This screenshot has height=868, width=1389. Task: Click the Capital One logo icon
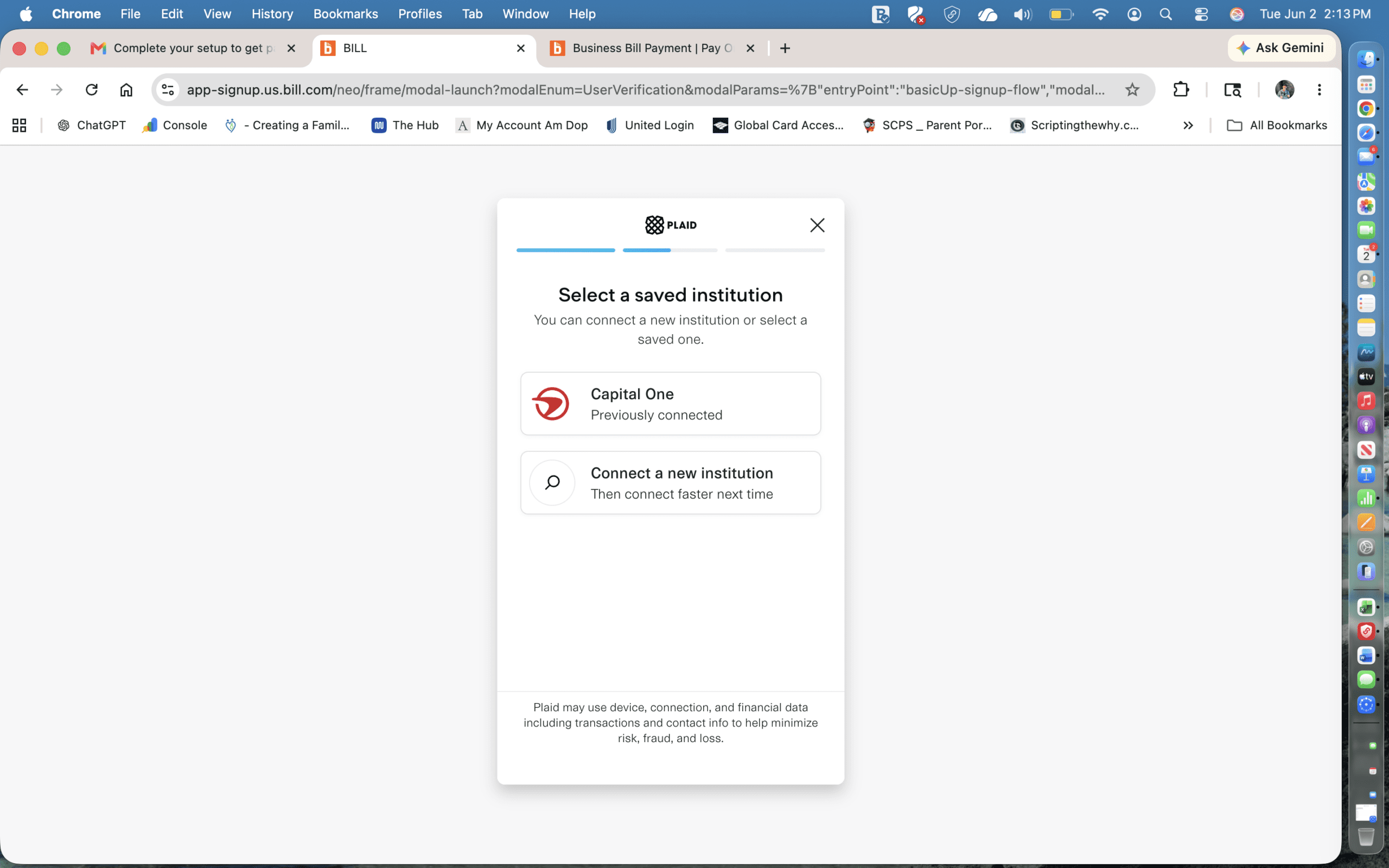551,404
